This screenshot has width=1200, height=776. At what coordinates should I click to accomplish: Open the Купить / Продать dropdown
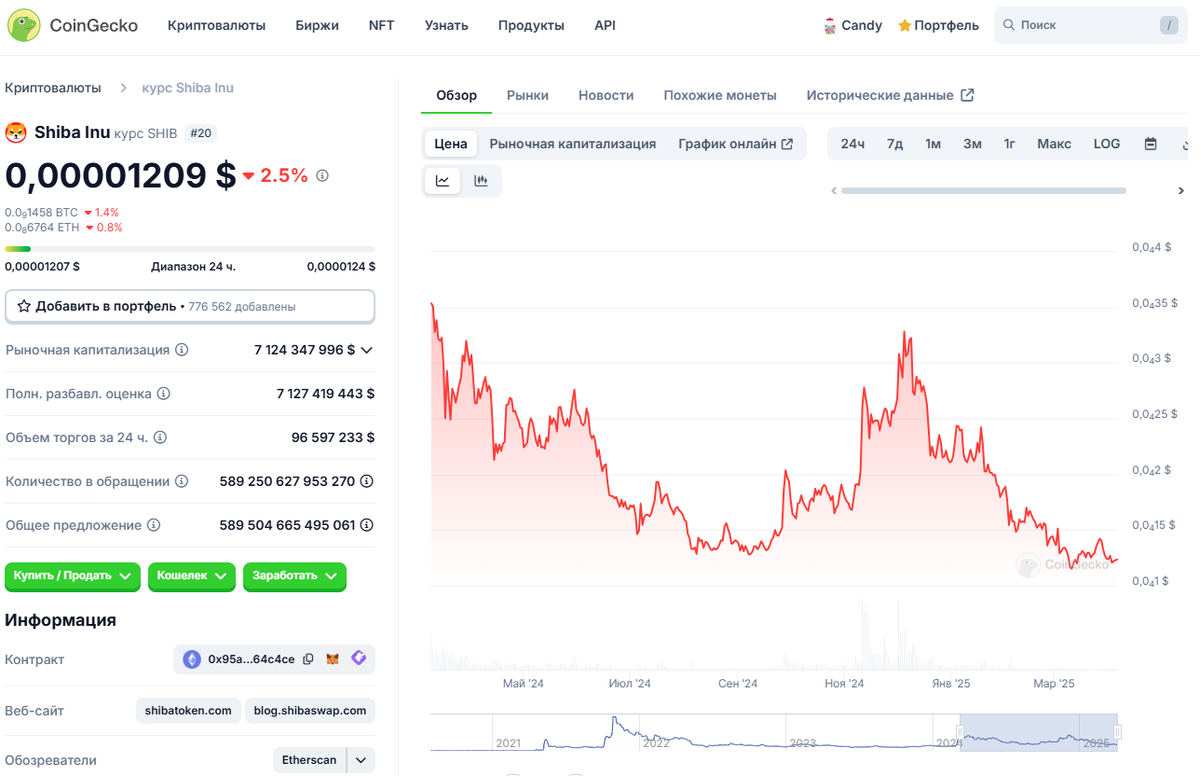pos(73,576)
